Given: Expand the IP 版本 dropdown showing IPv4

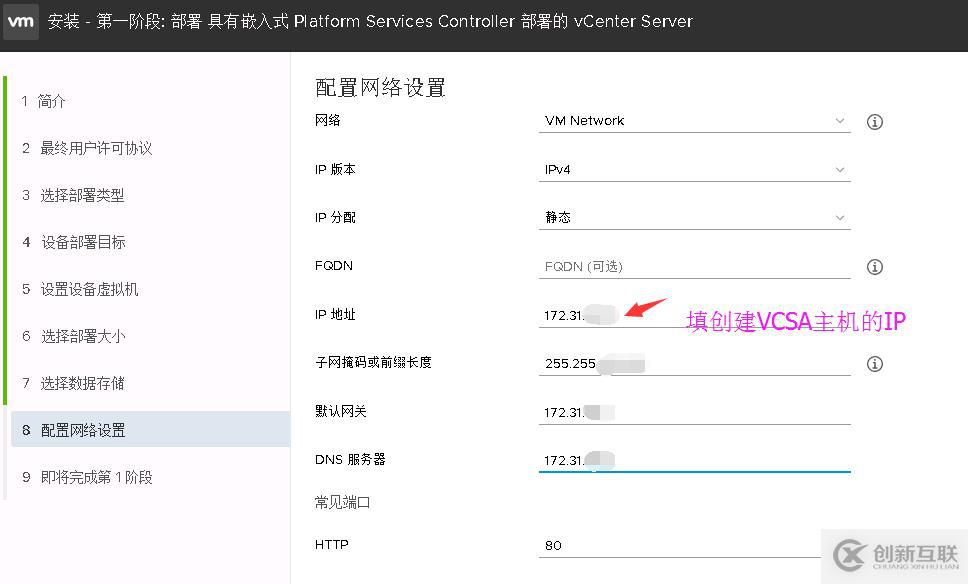Looking at the screenshot, I should pyautogui.click(x=694, y=168).
